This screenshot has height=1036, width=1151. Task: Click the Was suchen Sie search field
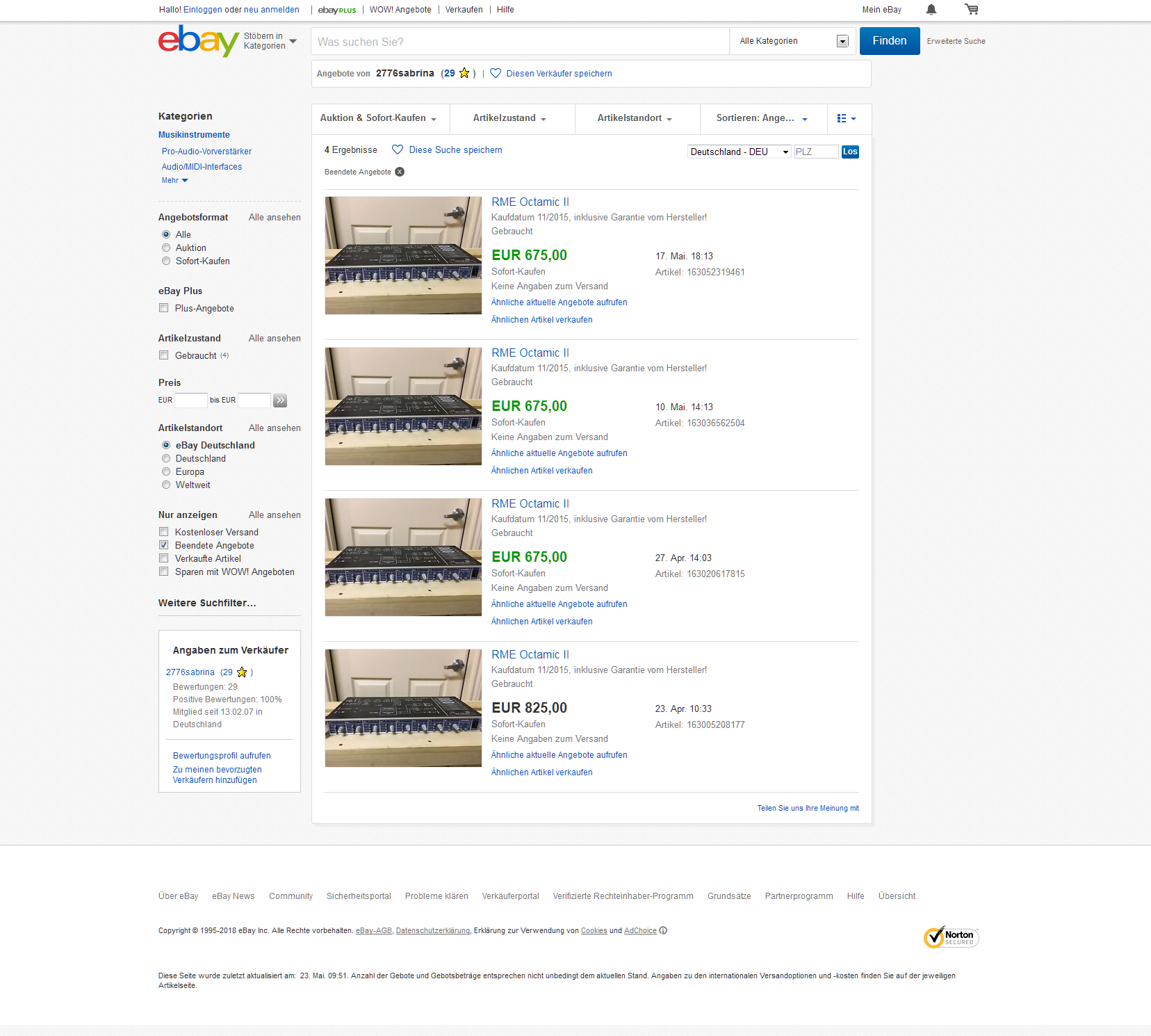pyautogui.click(x=519, y=42)
